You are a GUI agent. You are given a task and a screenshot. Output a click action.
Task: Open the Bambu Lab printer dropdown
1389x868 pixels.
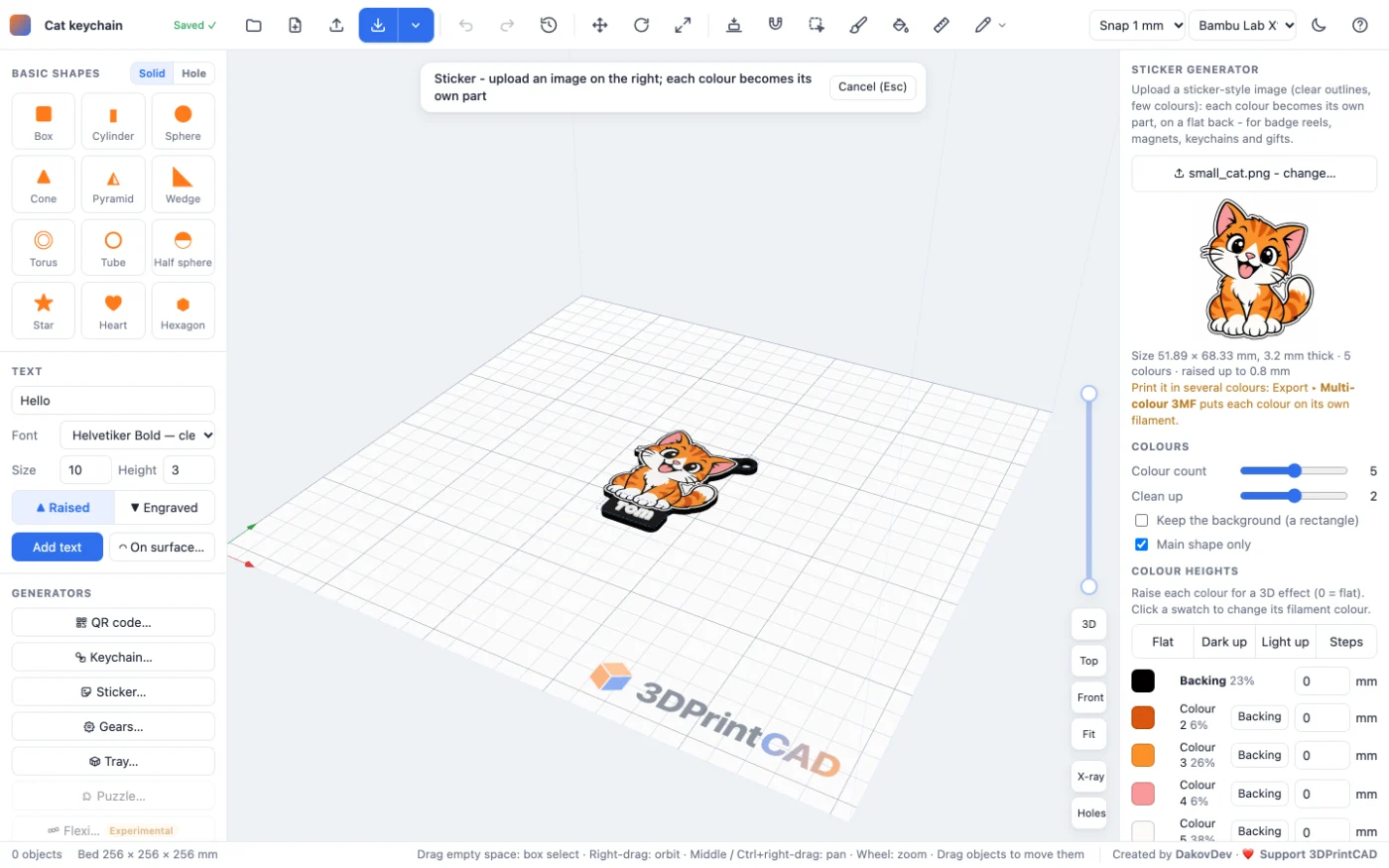click(x=1243, y=25)
